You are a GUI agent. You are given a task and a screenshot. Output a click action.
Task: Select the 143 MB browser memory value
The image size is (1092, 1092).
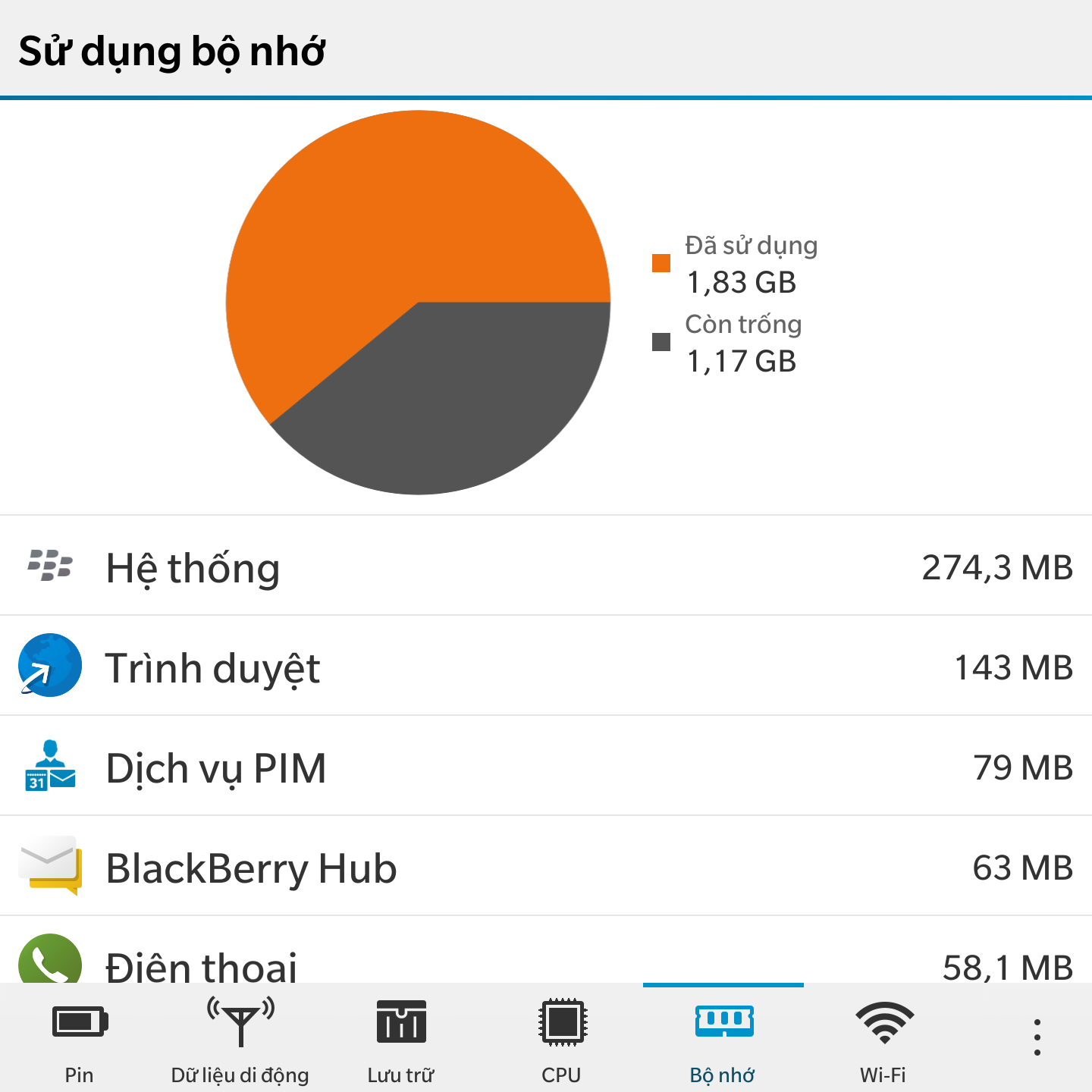click(x=1013, y=667)
